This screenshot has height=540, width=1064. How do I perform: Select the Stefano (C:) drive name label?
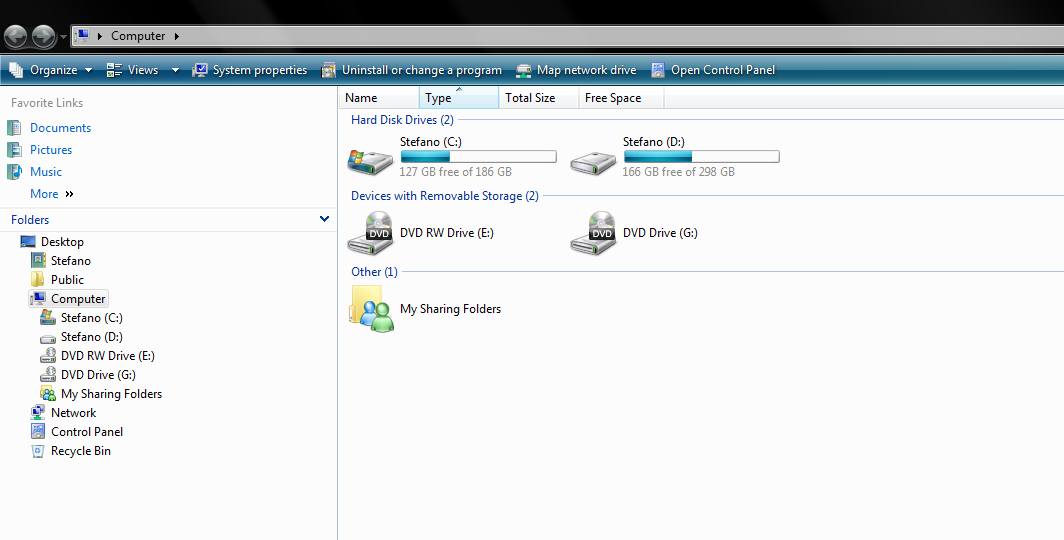(431, 142)
